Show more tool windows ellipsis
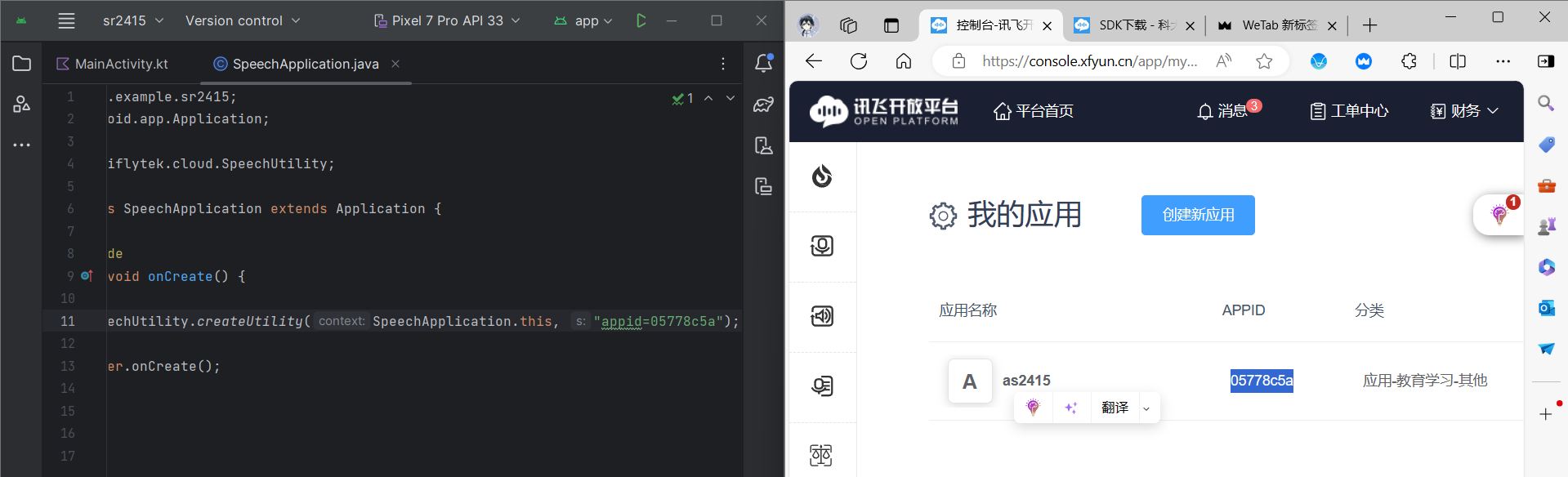Viewport: 1568px width, 477px height. point(22,145)
